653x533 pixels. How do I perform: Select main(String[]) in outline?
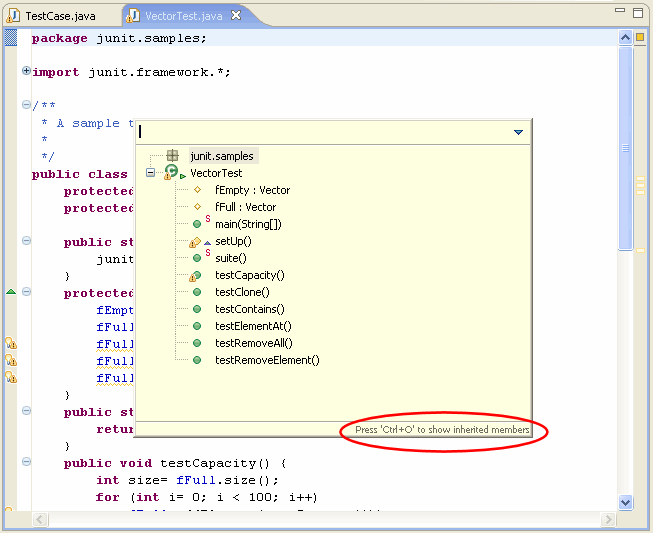pyautogui.click(x=248, y=224)
